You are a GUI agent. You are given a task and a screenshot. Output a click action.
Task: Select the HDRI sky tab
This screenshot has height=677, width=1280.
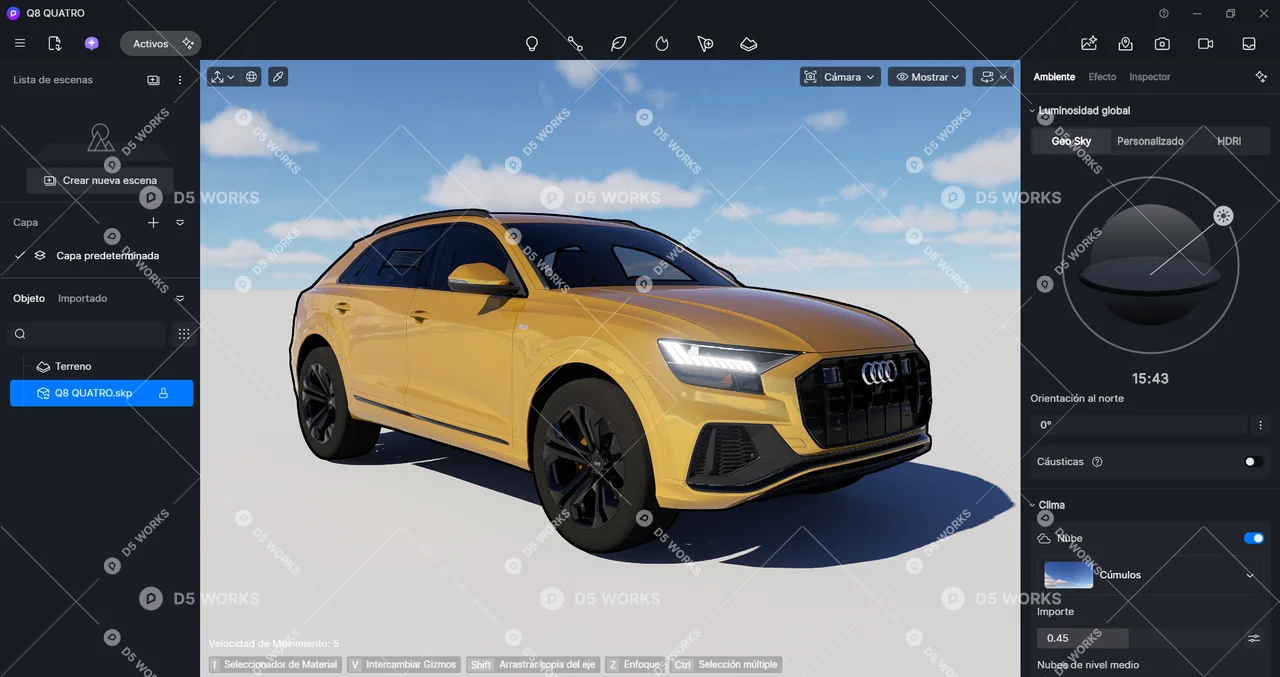pos(1229,141)
